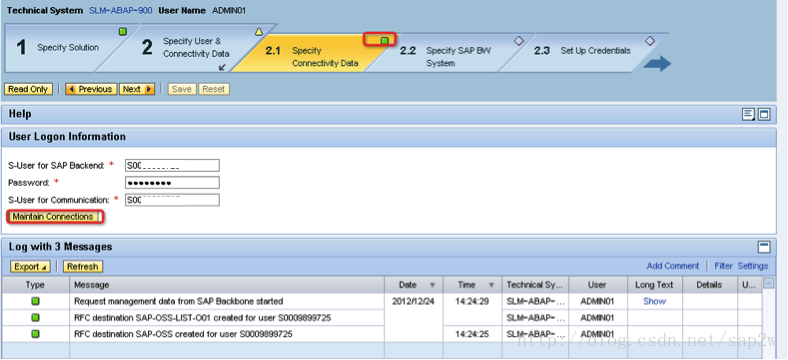Click the Maintain Connections button
788x360 pixels.
tap(53, 217)
